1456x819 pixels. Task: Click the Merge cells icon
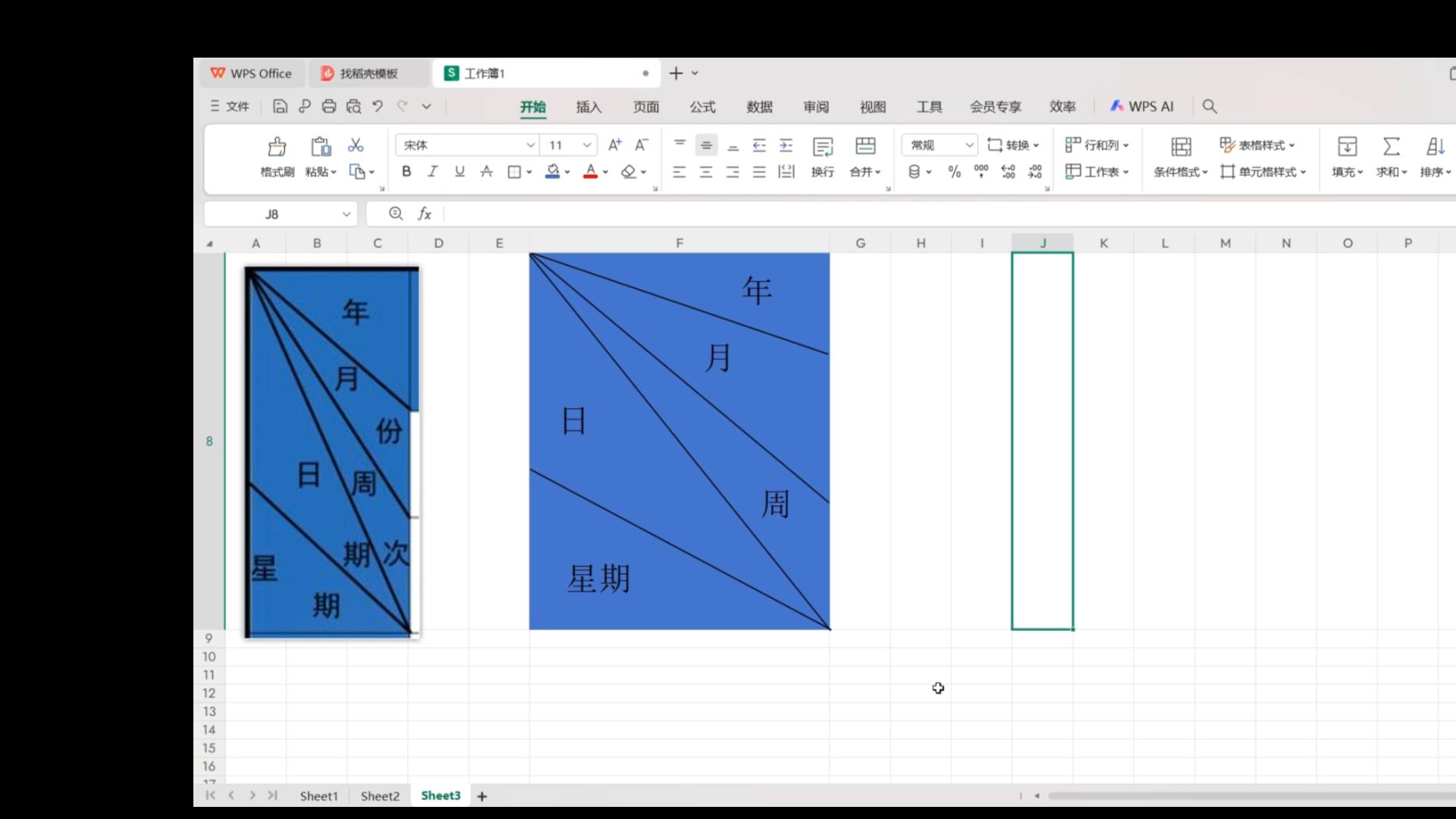point(864,146)
